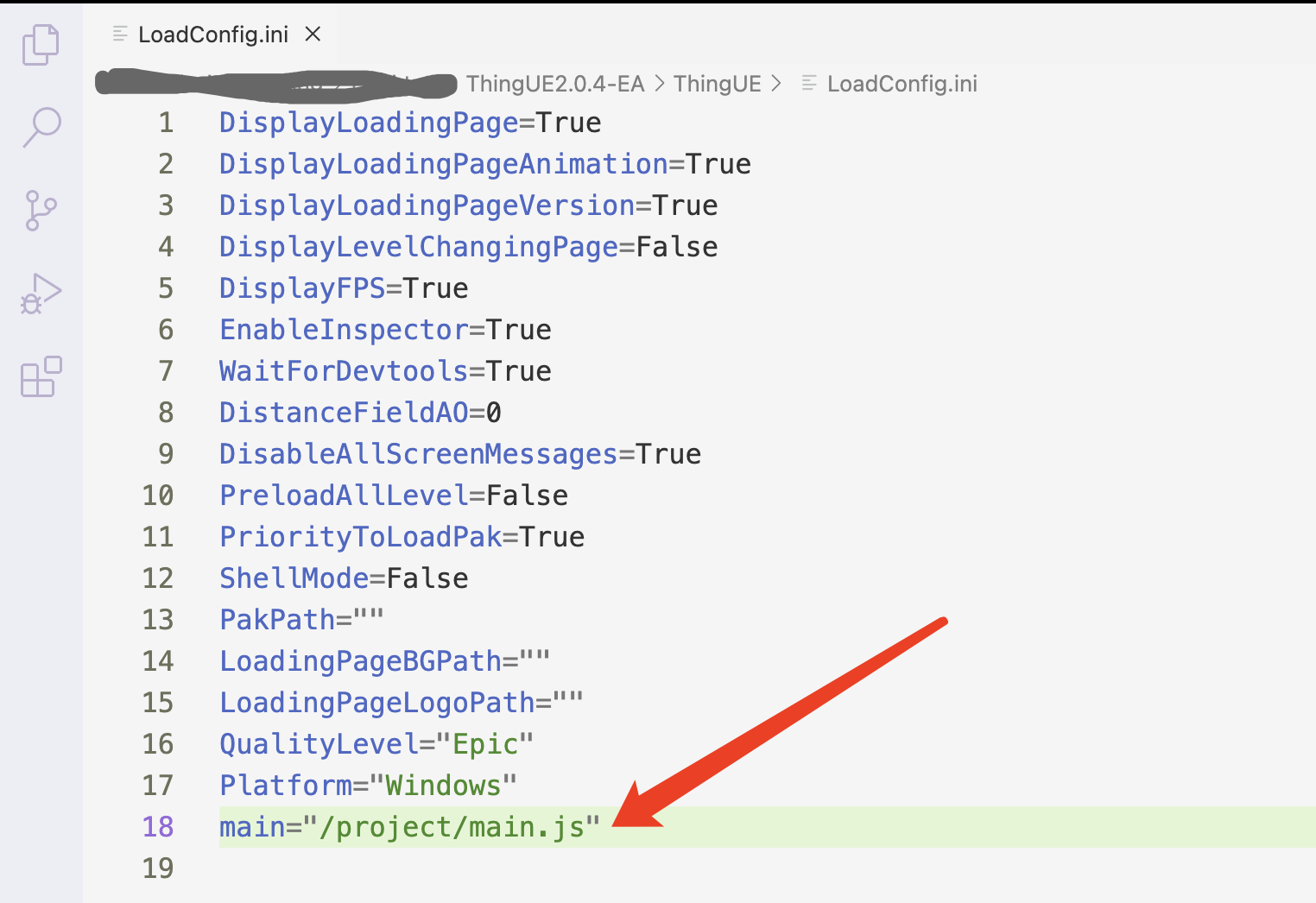Image resolution: width=1316 pixels, height=903 pixels.
Task: Click the DisplayLoadingPageAnimation=True line
Action: (x=485, y=164)
